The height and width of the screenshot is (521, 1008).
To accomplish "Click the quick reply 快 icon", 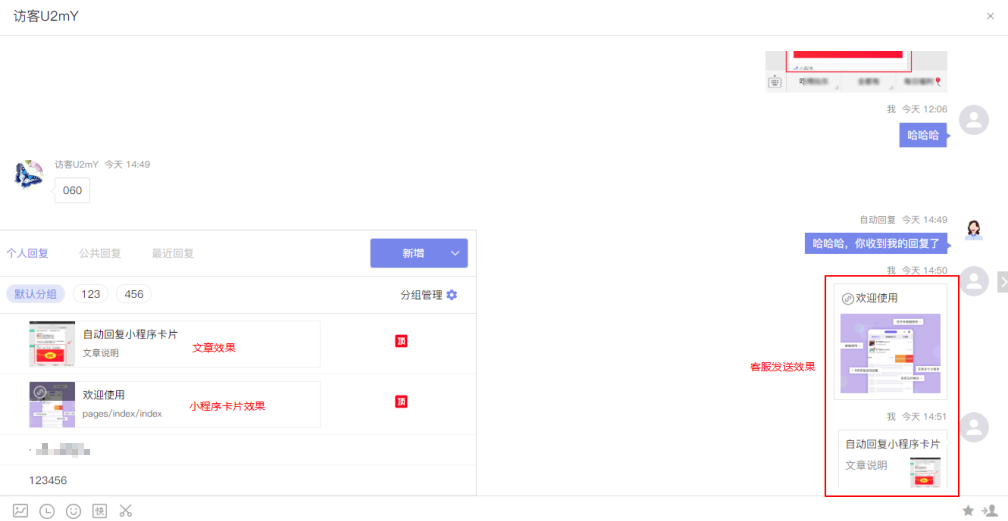I will coord(99,511).
